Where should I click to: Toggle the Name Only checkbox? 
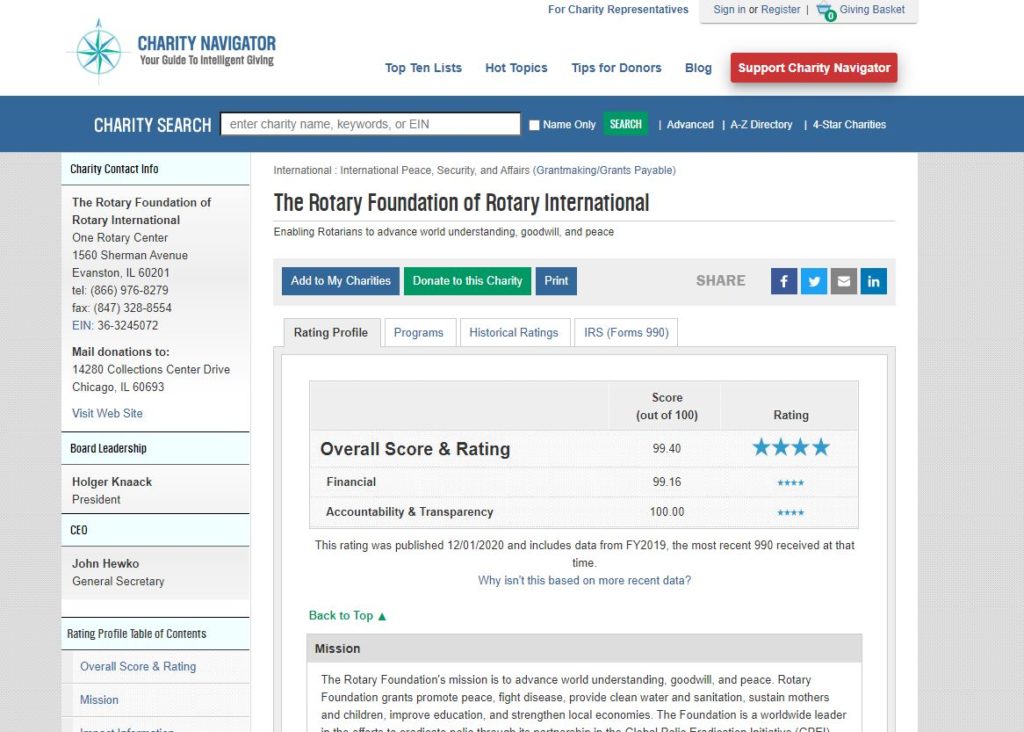[534, 125]
